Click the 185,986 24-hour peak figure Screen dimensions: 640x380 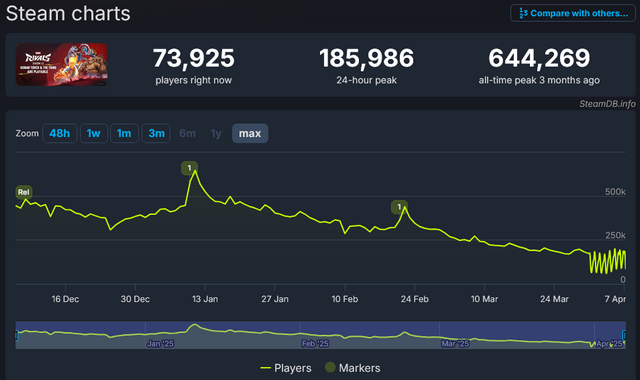pyautogui.click(x=367, y=58)
